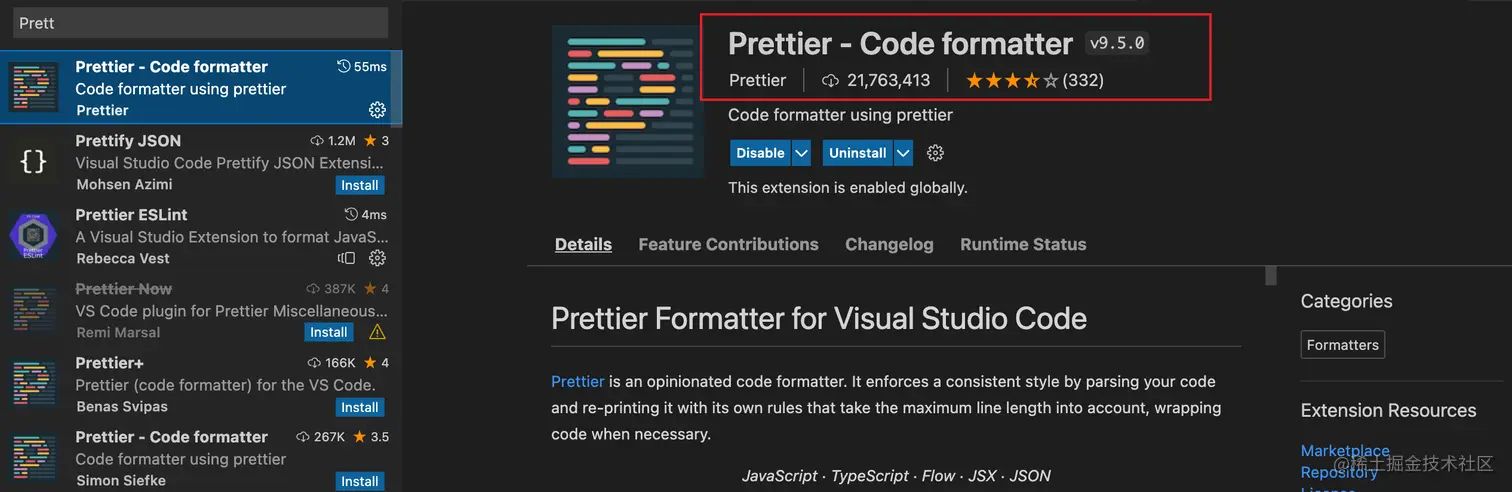Uninstall the Prettier extension
Screen dimensions: 1512x492
point(857,153)
